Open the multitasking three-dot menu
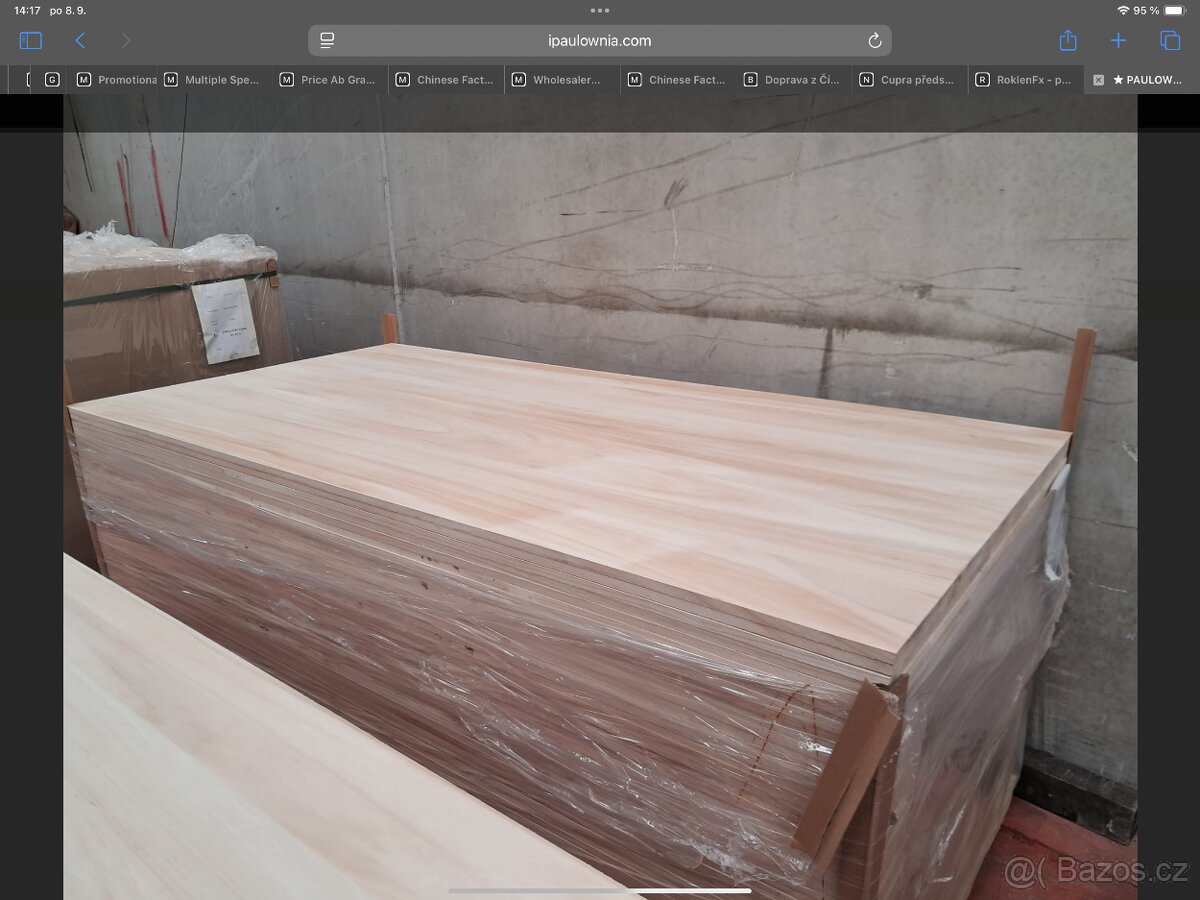The height and width of the screenshot is (900, 1200). click(600, 11)
